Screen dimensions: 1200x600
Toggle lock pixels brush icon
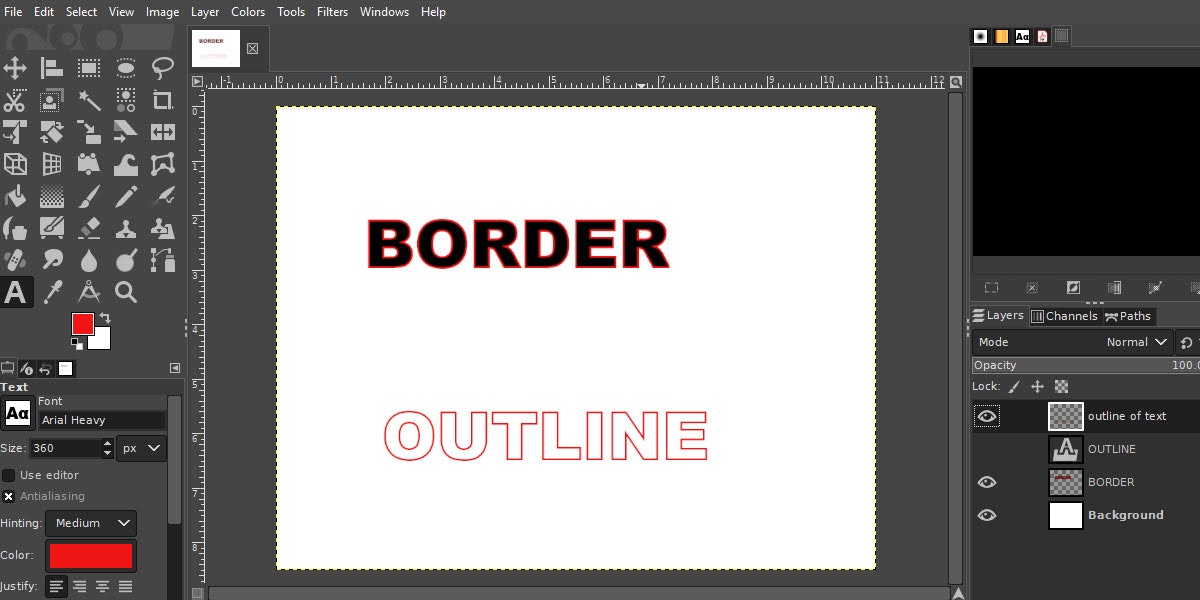click(x=1014, y=386)
